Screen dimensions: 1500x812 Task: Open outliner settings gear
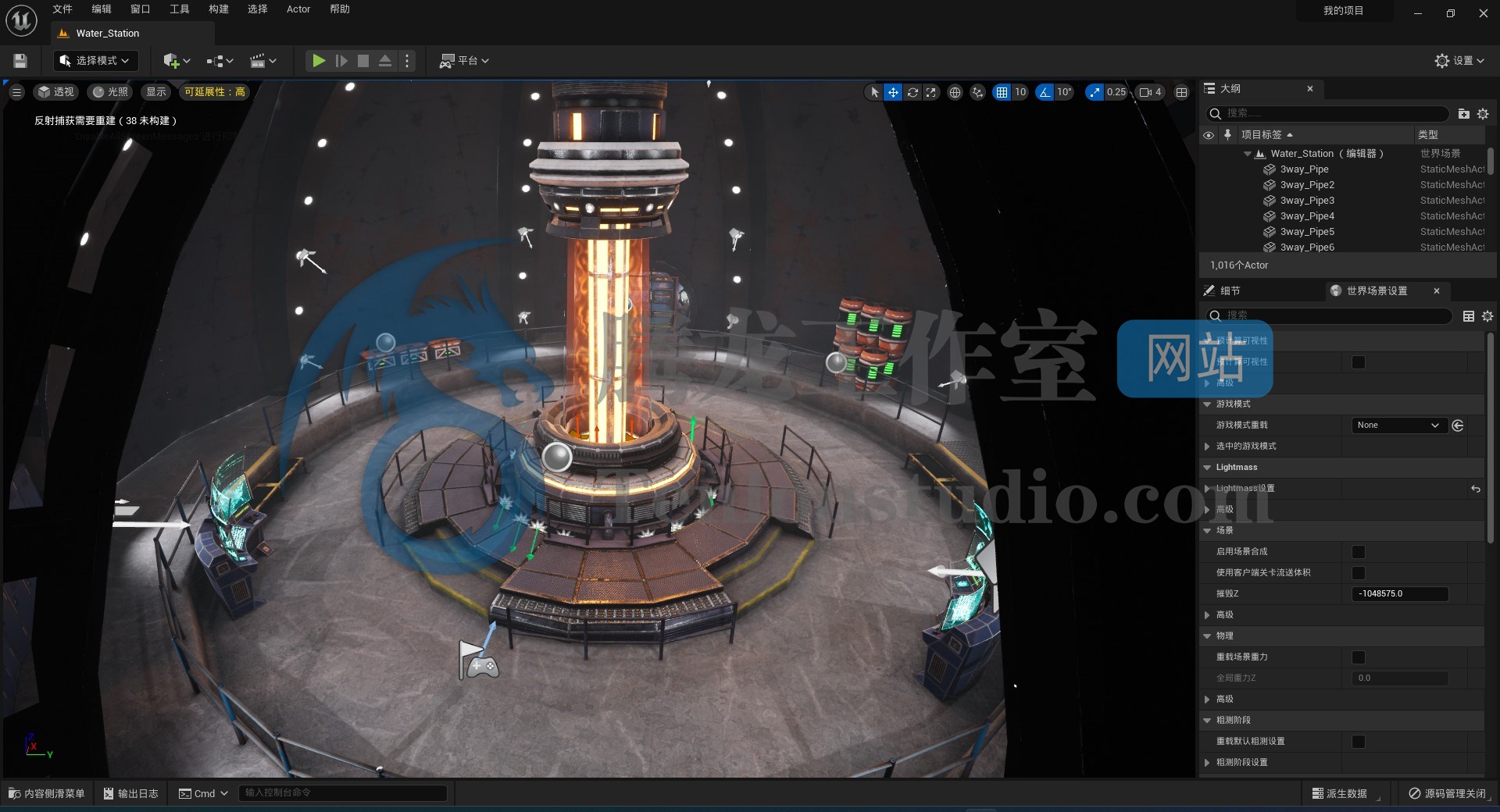(x=1483, y=114)
